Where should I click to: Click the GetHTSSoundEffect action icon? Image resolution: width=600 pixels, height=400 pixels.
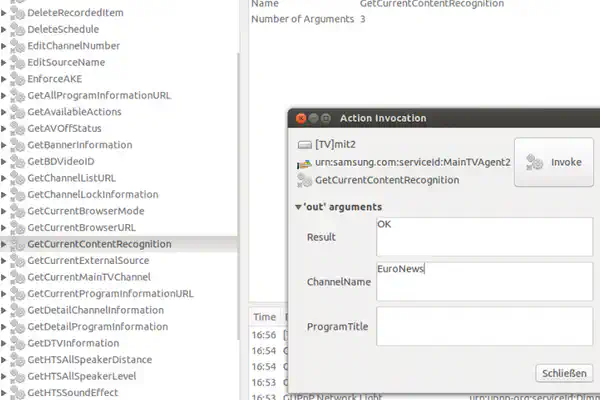pos(17,392)
